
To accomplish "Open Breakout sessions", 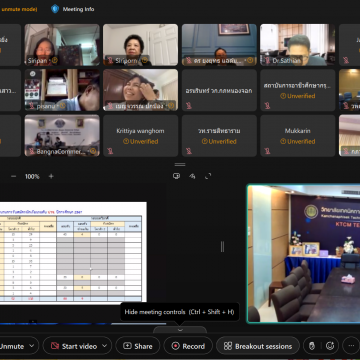I will coord(258,346).
